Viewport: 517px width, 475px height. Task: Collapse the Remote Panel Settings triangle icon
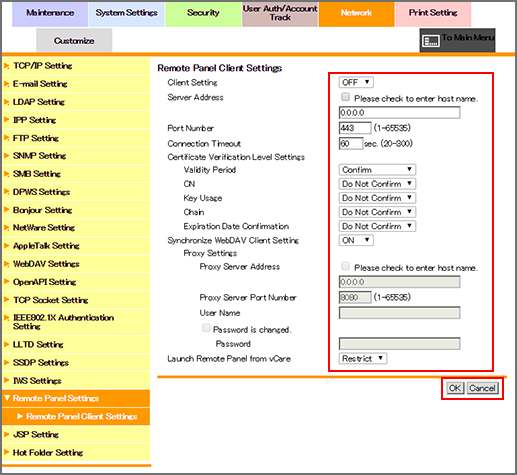click(x=7, y=398)
